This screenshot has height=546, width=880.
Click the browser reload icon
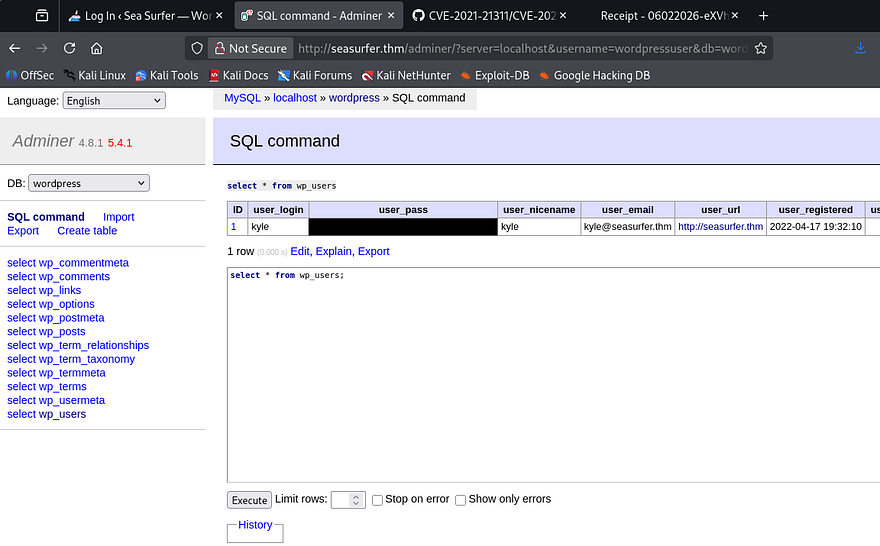click(69, 48)
